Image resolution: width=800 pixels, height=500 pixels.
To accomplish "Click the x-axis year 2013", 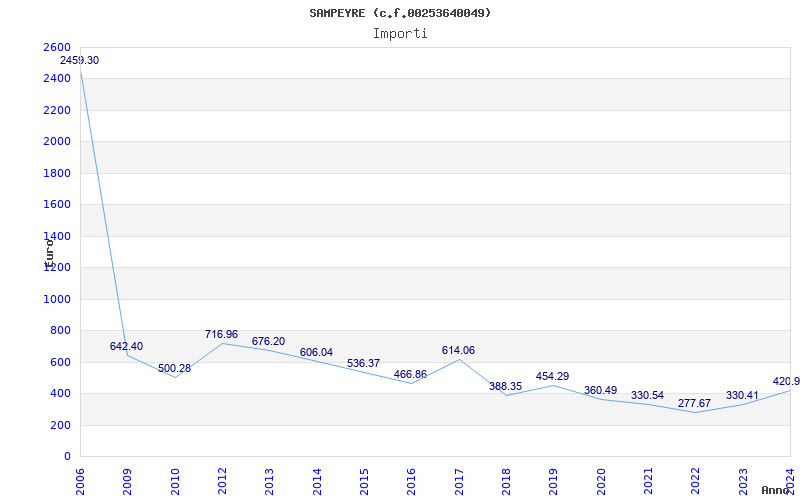I will pos(269,482).
